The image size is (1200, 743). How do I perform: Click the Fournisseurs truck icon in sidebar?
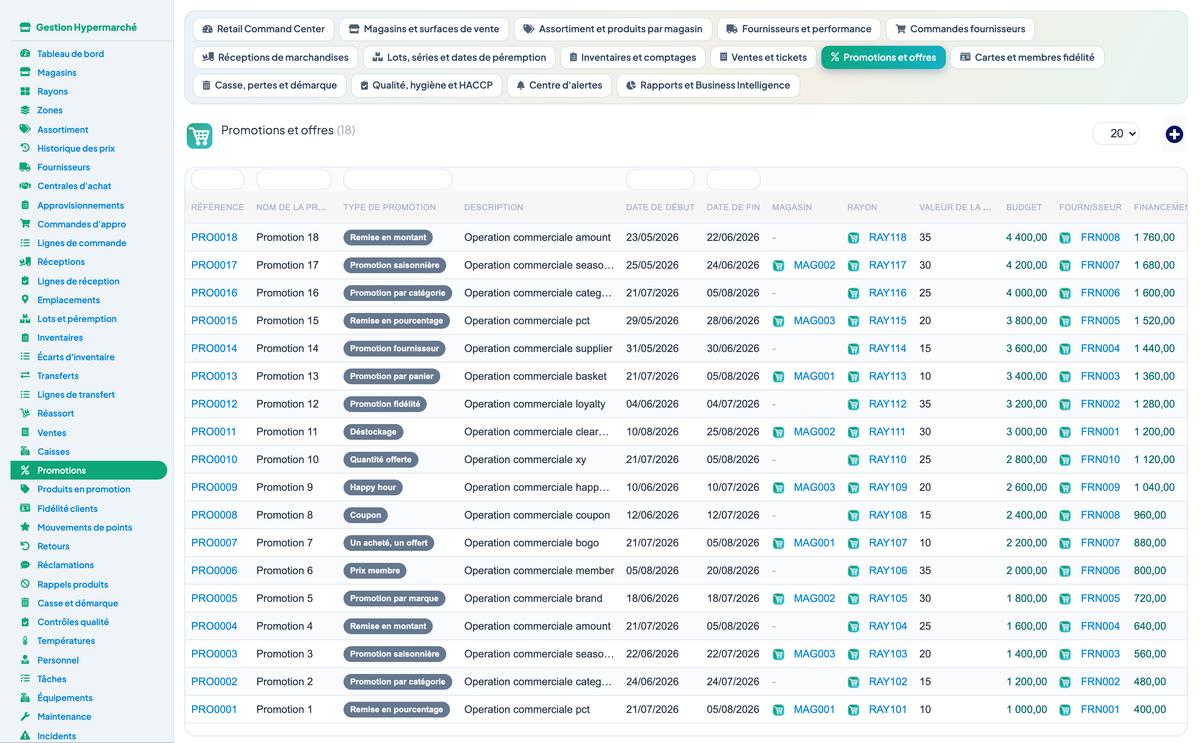[25, 167]
